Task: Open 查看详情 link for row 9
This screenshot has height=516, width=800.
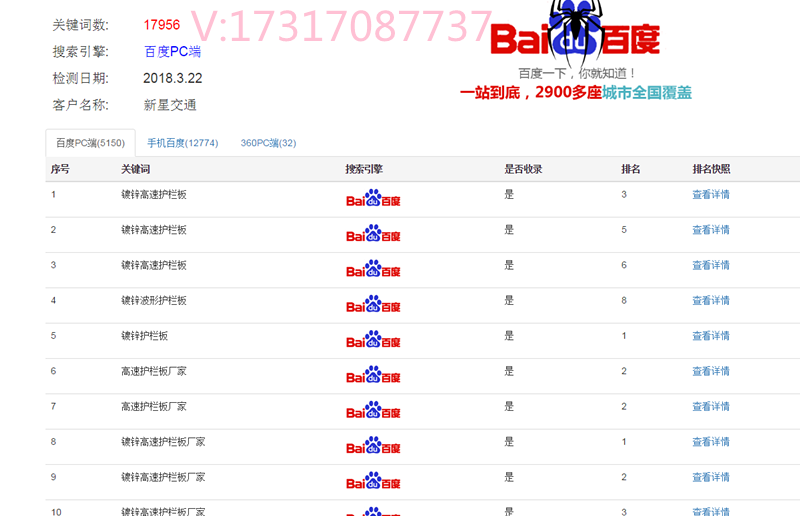Action: click(711, 477)
